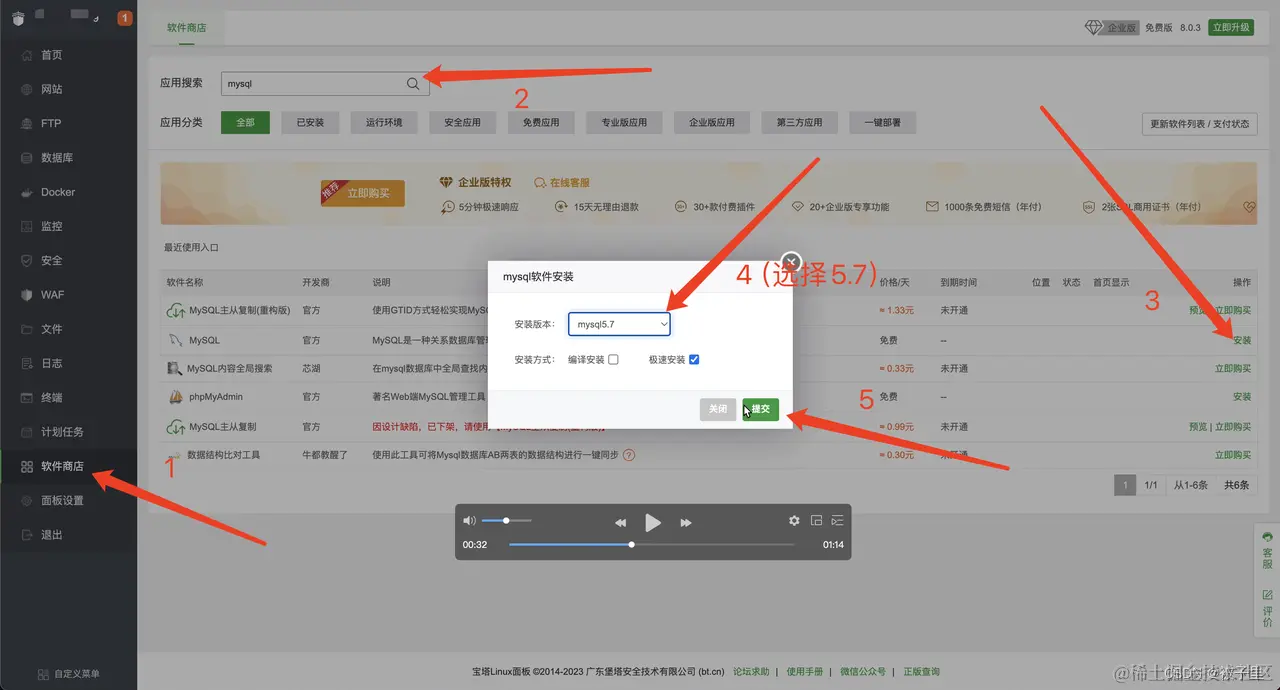Click the 日志 icon in sidebar
The image size is (1280, 690).
tap(27, 363)
